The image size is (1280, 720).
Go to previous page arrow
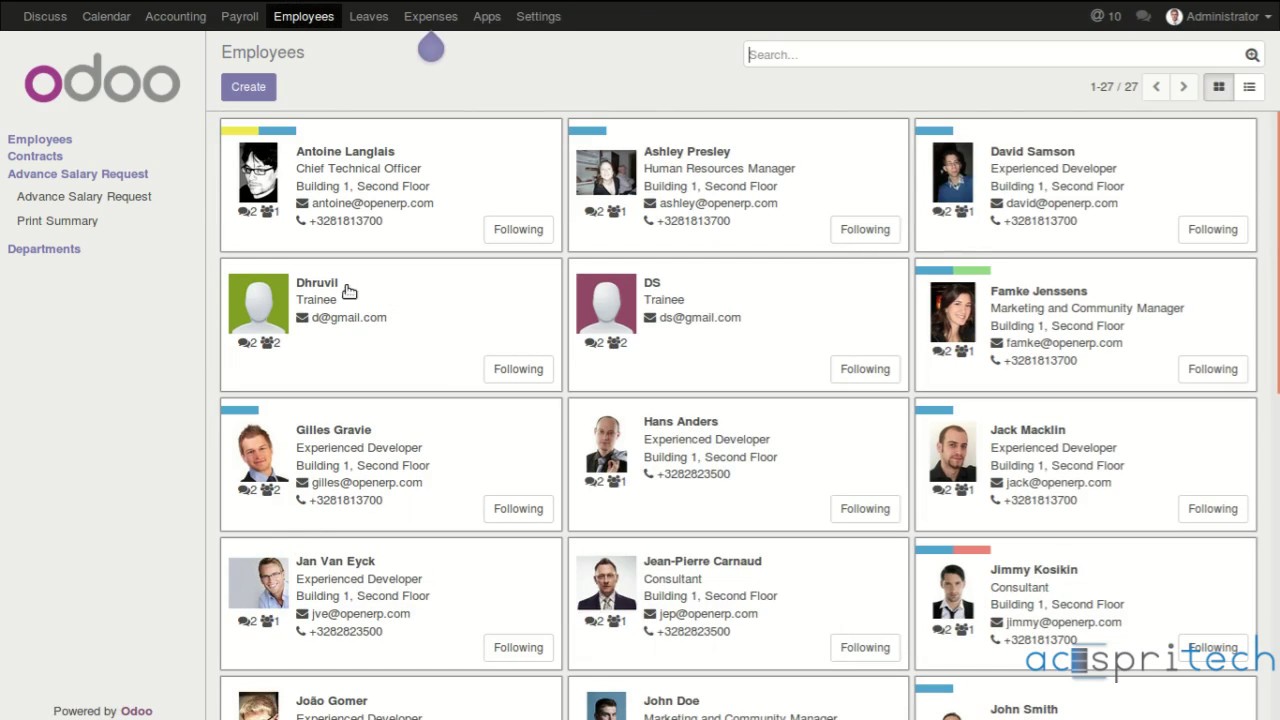tap(1156, 87)
